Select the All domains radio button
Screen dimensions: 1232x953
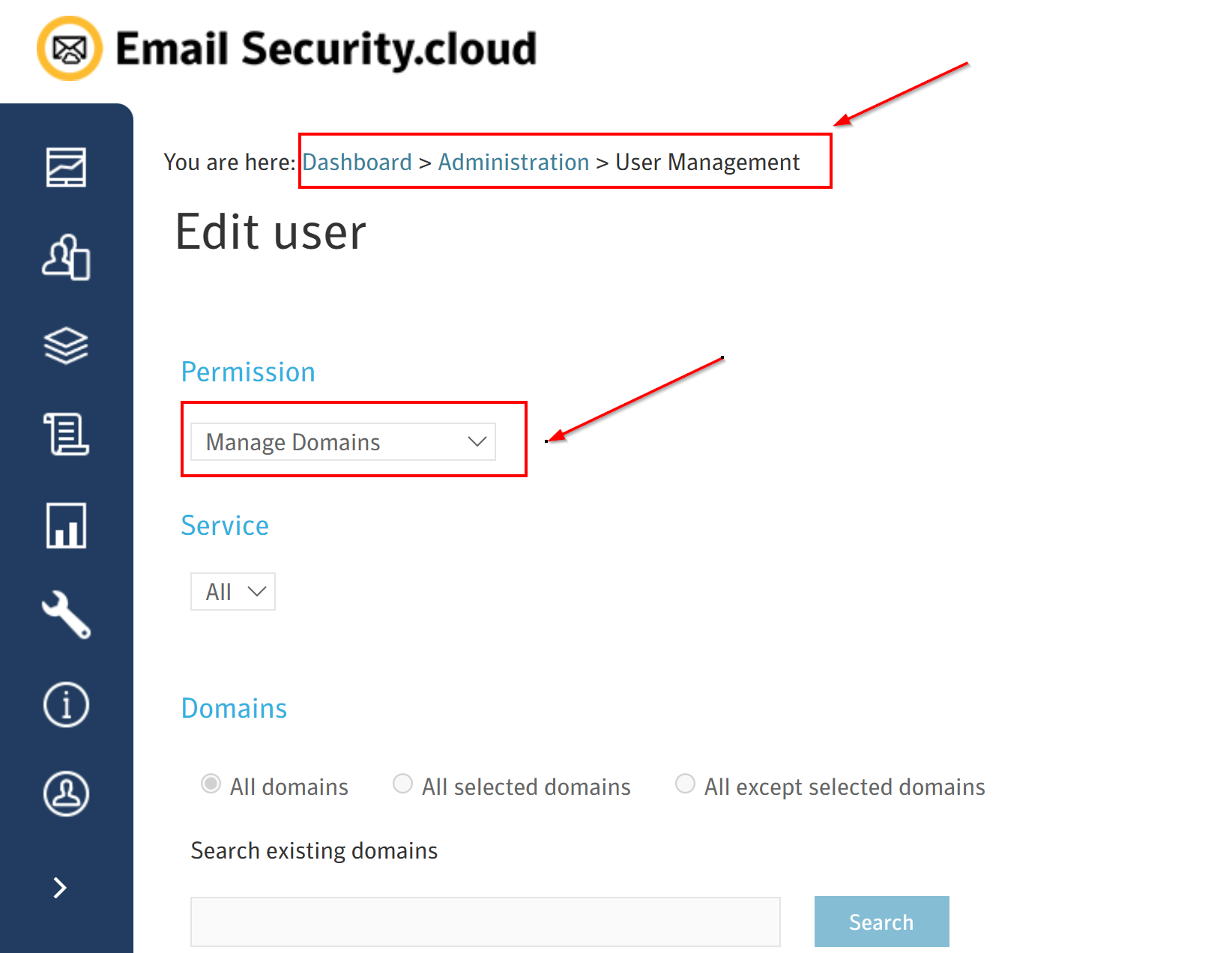coord(211,784)
